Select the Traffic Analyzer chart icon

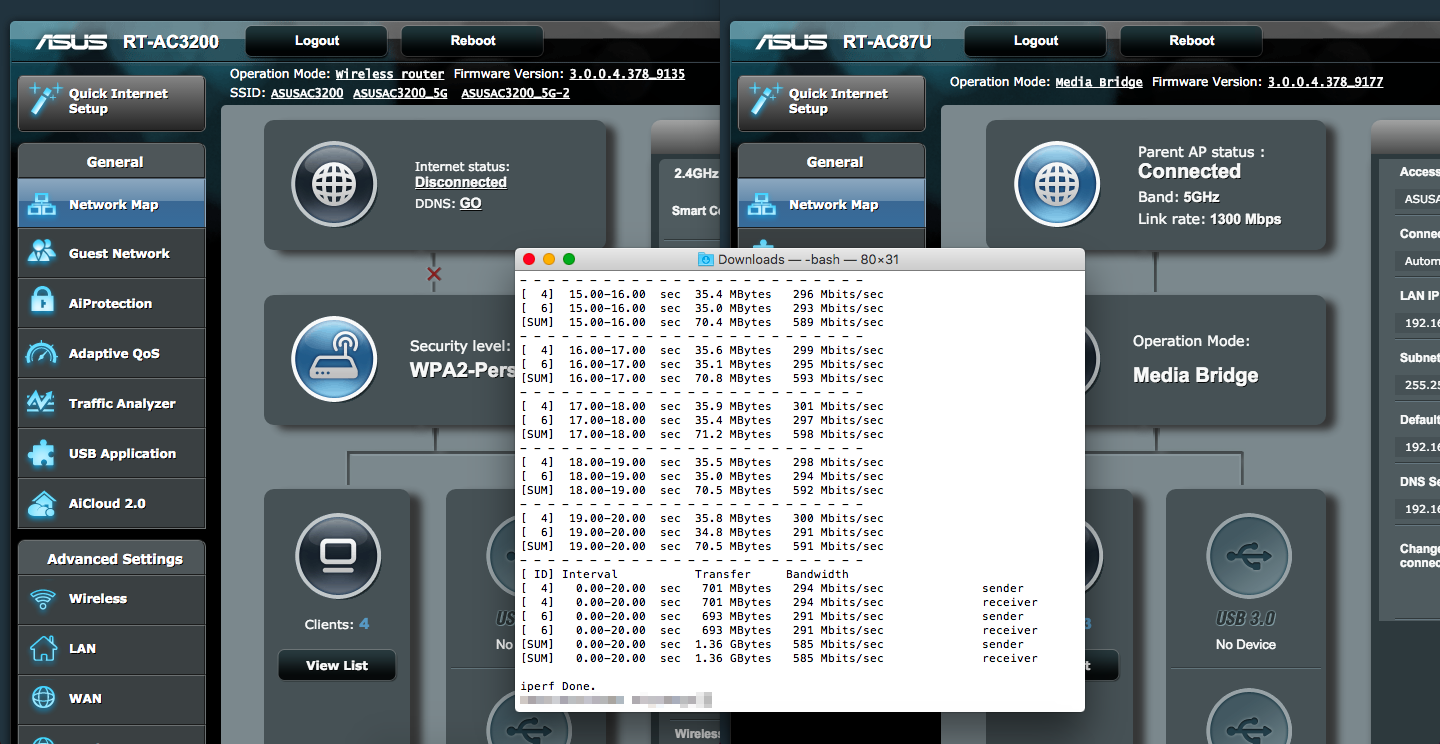[x=42, y=403]
